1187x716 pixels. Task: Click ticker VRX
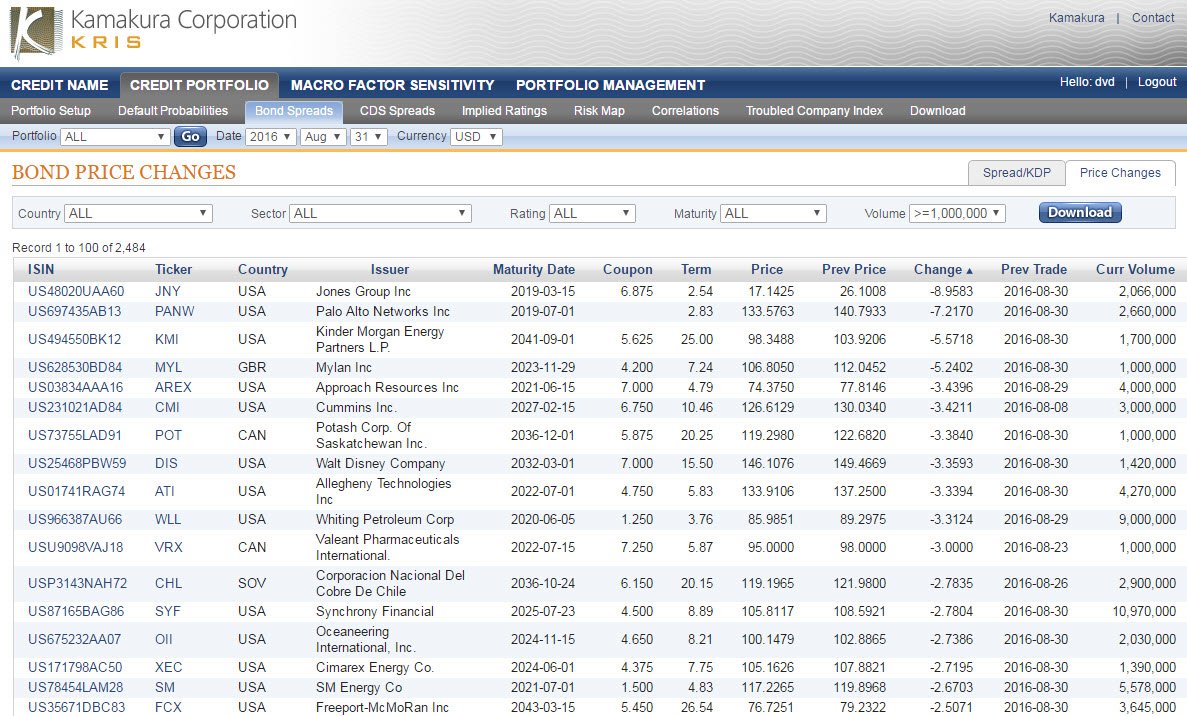[168, 547]
